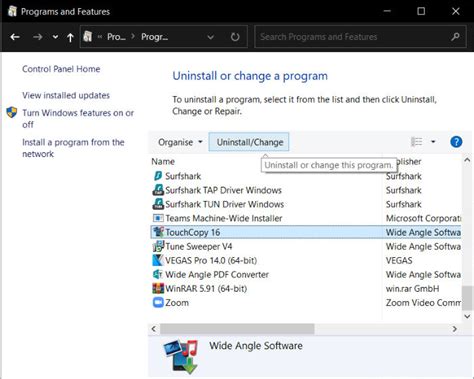
Task: Minimize the Programs and Features window
Action: tap(387, 11)
